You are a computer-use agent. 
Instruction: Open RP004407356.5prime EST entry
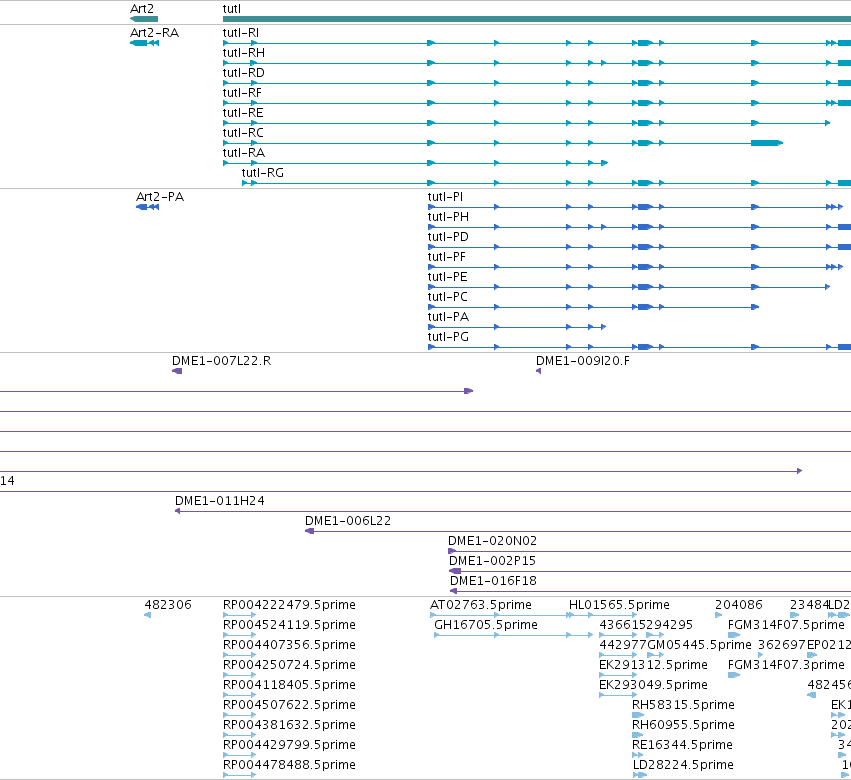coord(289,645)
